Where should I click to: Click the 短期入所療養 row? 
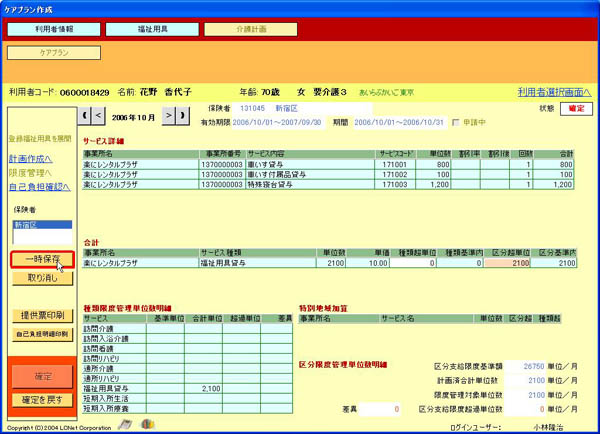point(188,408)
